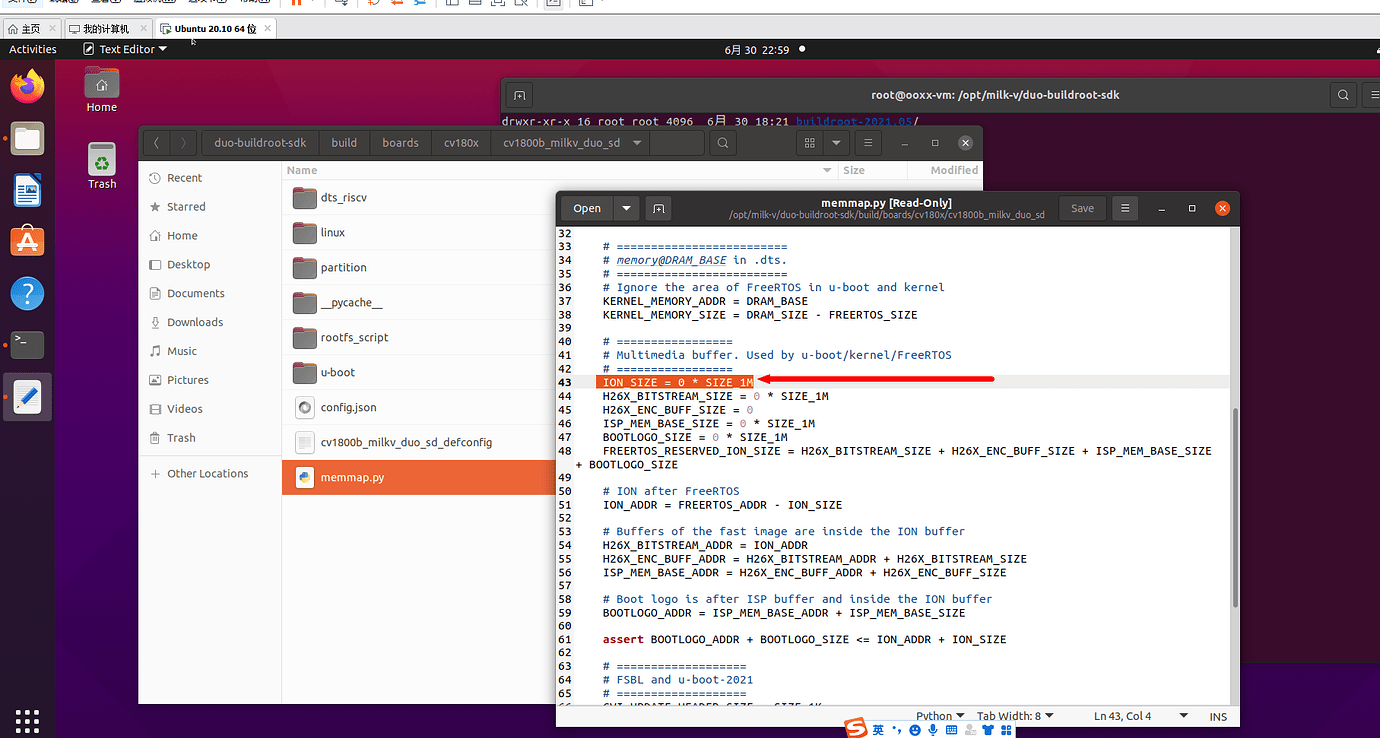Create a new document with gedit's new tab icon
Image resolution: width=1380 pixels, height=738 pixels.
click(658, 208)
